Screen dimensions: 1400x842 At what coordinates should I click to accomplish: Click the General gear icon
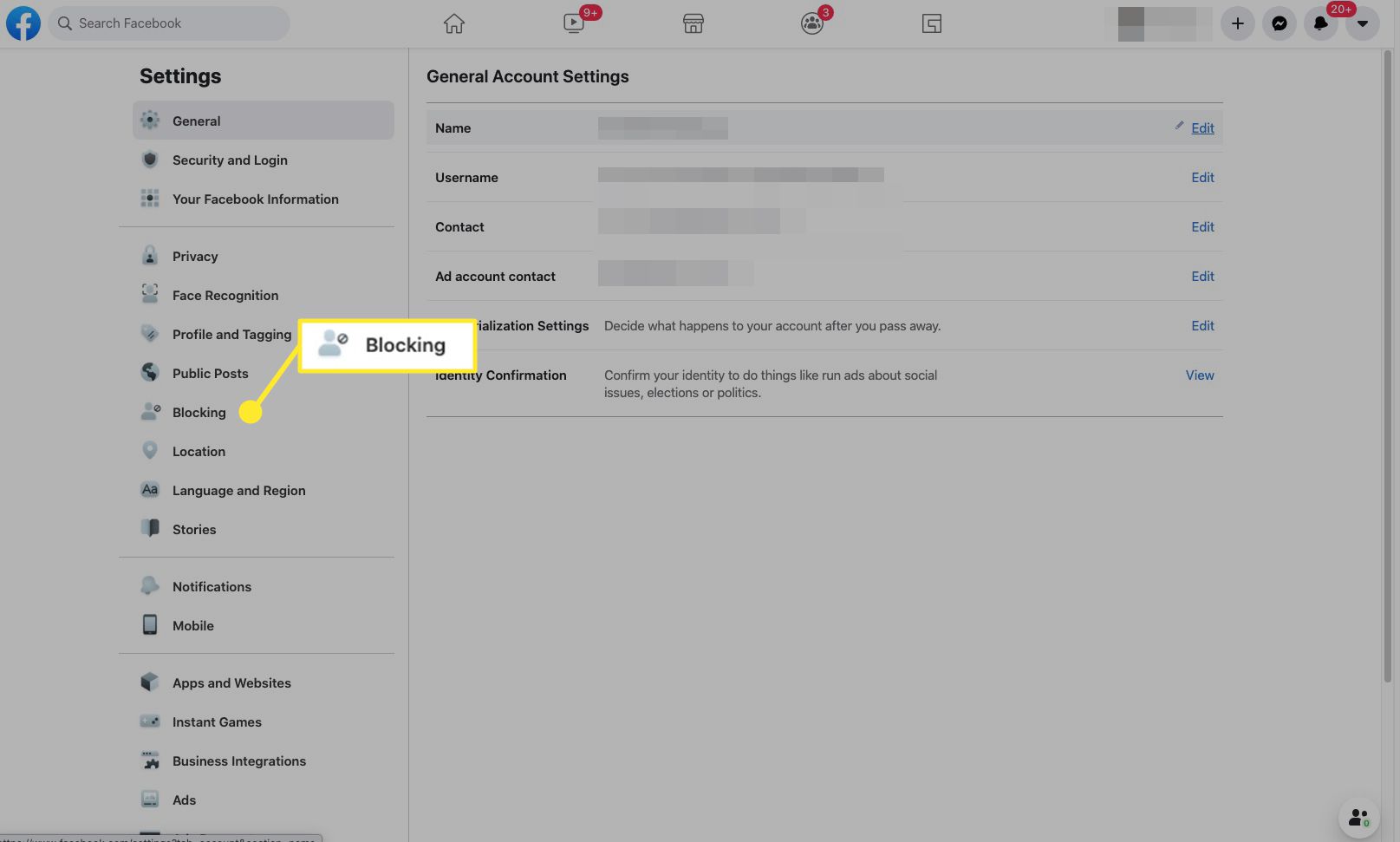[x=150, y=120]
